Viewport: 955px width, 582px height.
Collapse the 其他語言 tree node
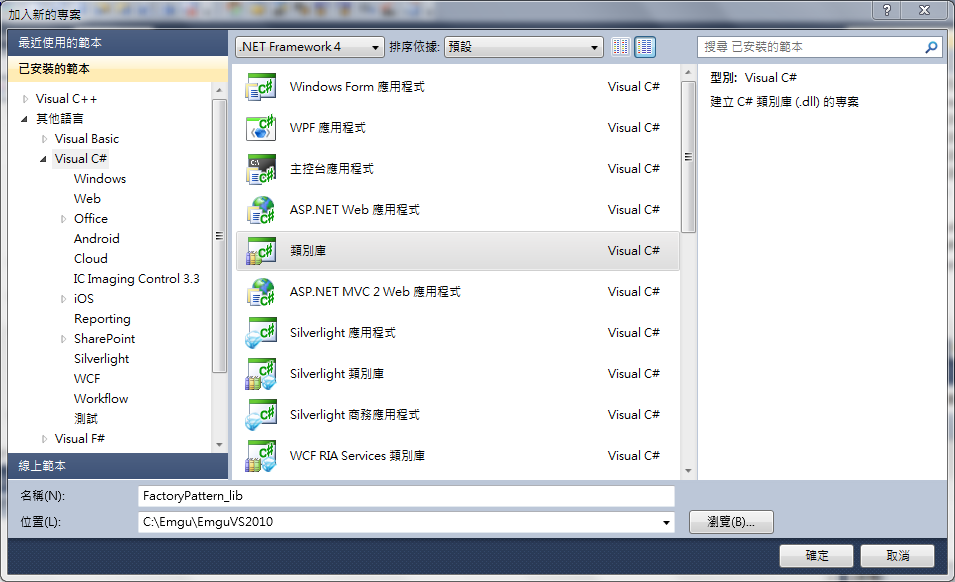[25, 119]
